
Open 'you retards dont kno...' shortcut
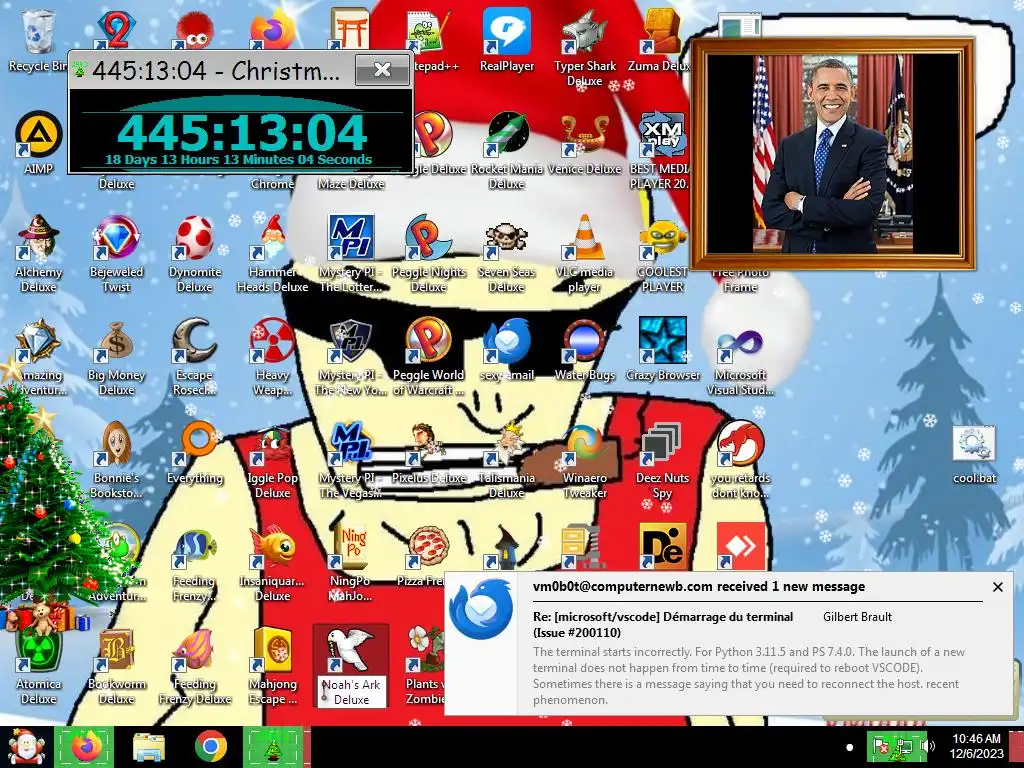[741, 460]
